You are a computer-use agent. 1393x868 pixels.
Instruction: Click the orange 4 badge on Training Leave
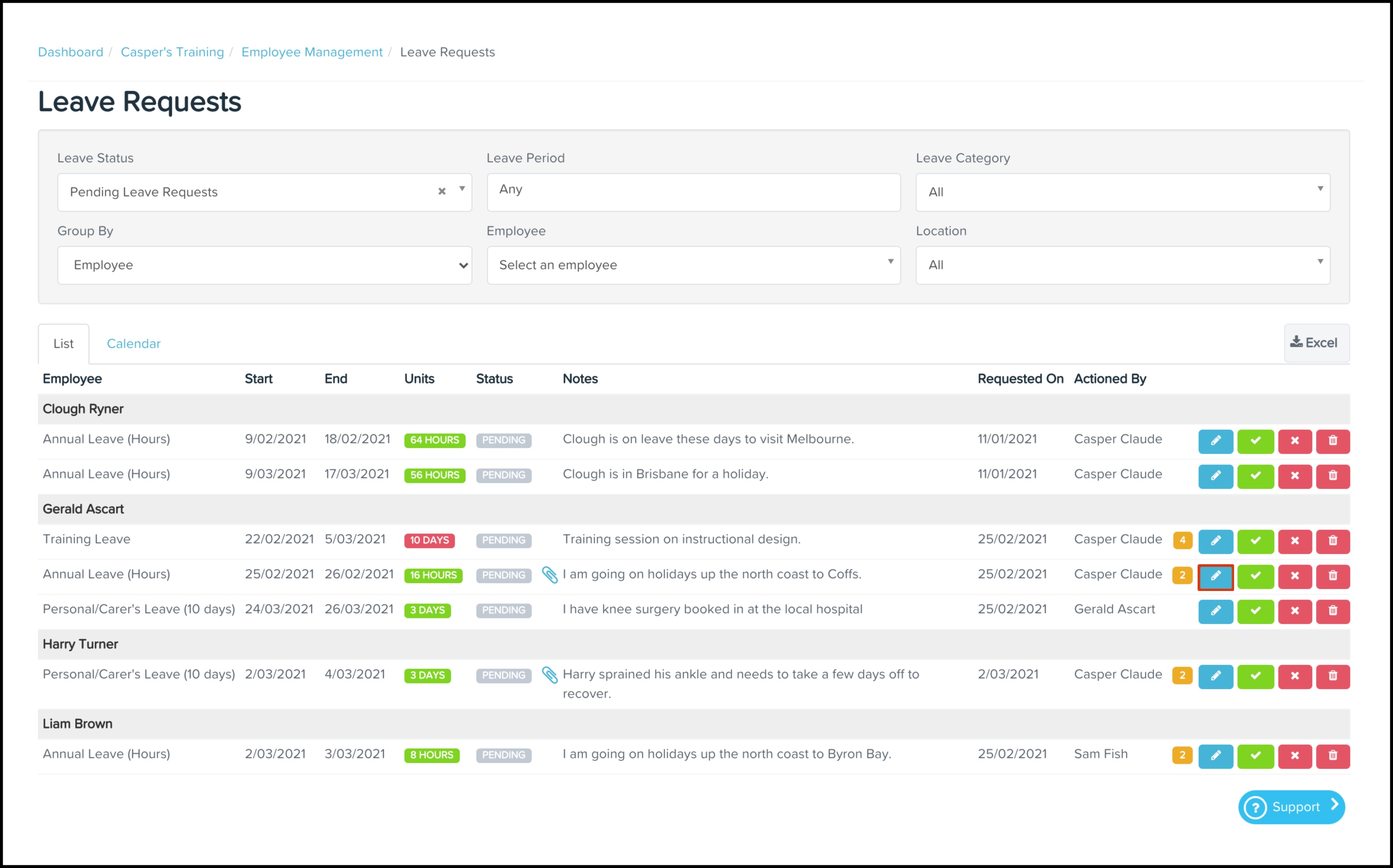pos(1183,540)
